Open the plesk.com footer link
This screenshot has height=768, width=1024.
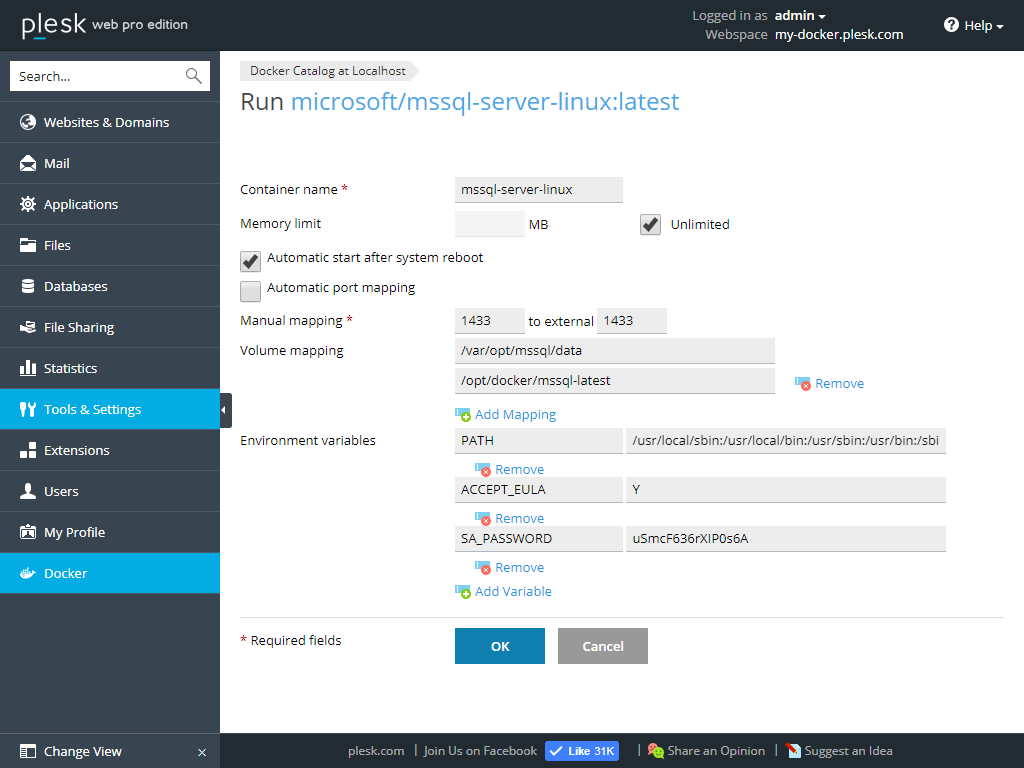click(376, 751)
